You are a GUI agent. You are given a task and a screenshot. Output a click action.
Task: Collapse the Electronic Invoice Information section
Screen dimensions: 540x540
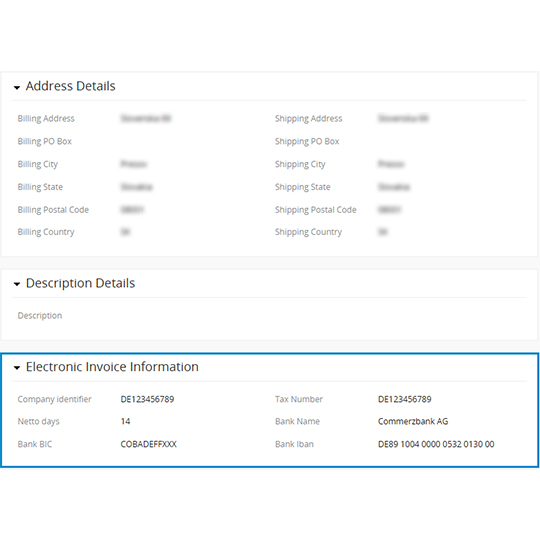pyautogui.click(x=17, y=368)
